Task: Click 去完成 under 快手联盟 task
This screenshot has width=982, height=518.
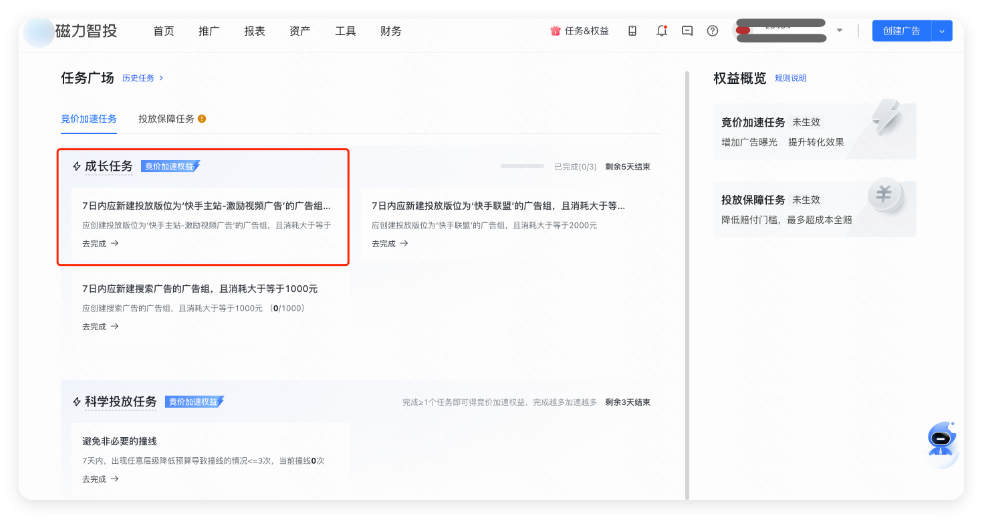Action: click(x=390, y=244)
